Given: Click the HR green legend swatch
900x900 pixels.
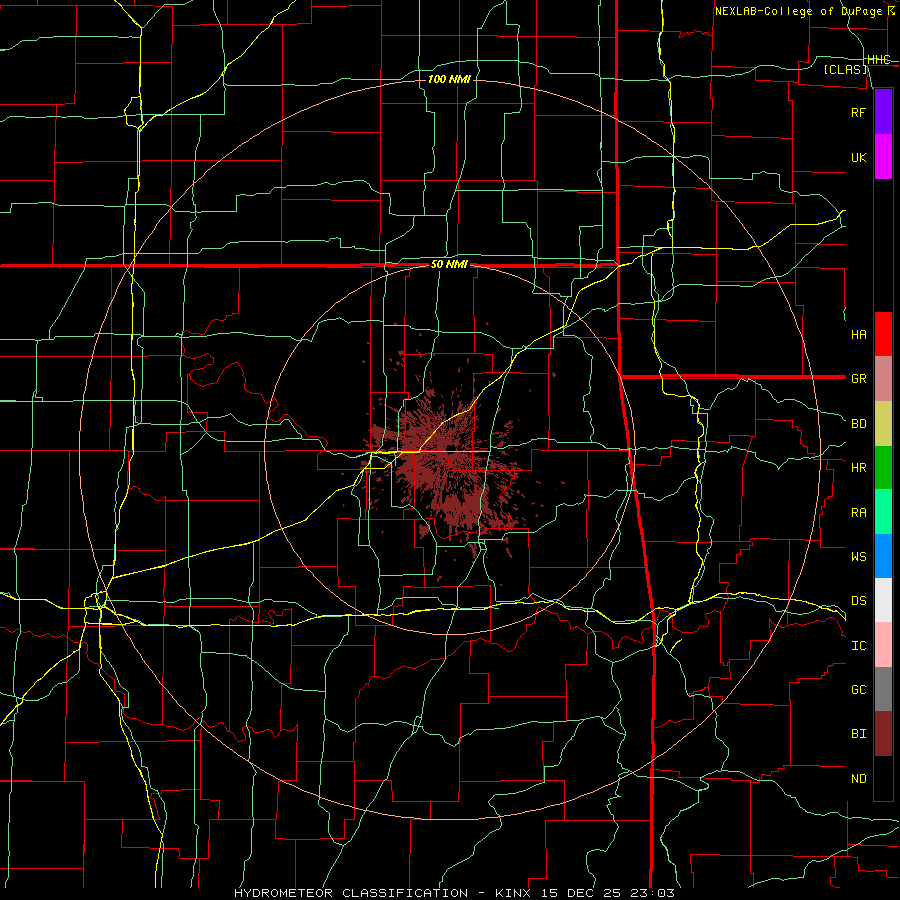Looking at the screenshot, I should pyautogui.click(x=883, y=468).
